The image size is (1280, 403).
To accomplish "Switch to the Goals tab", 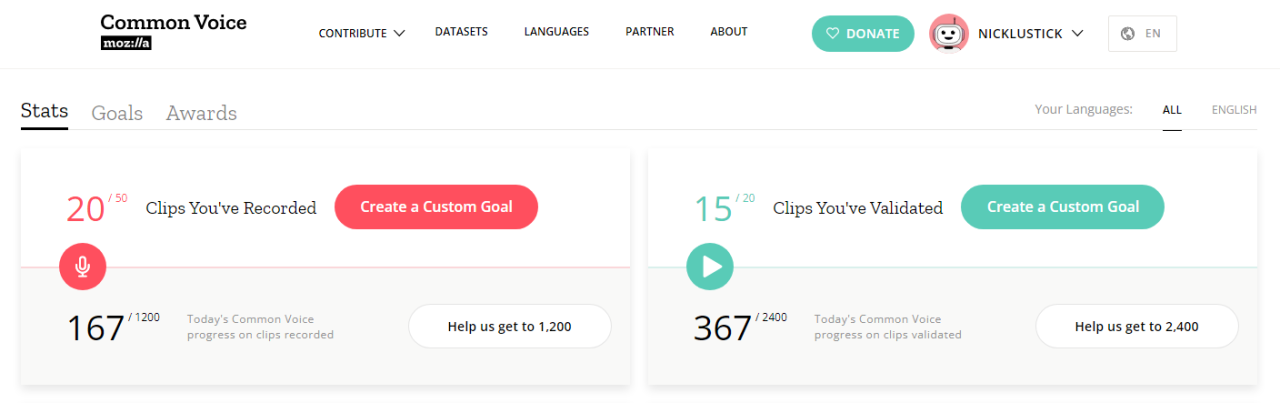I will pyautogui.click(x=117, y=113).
